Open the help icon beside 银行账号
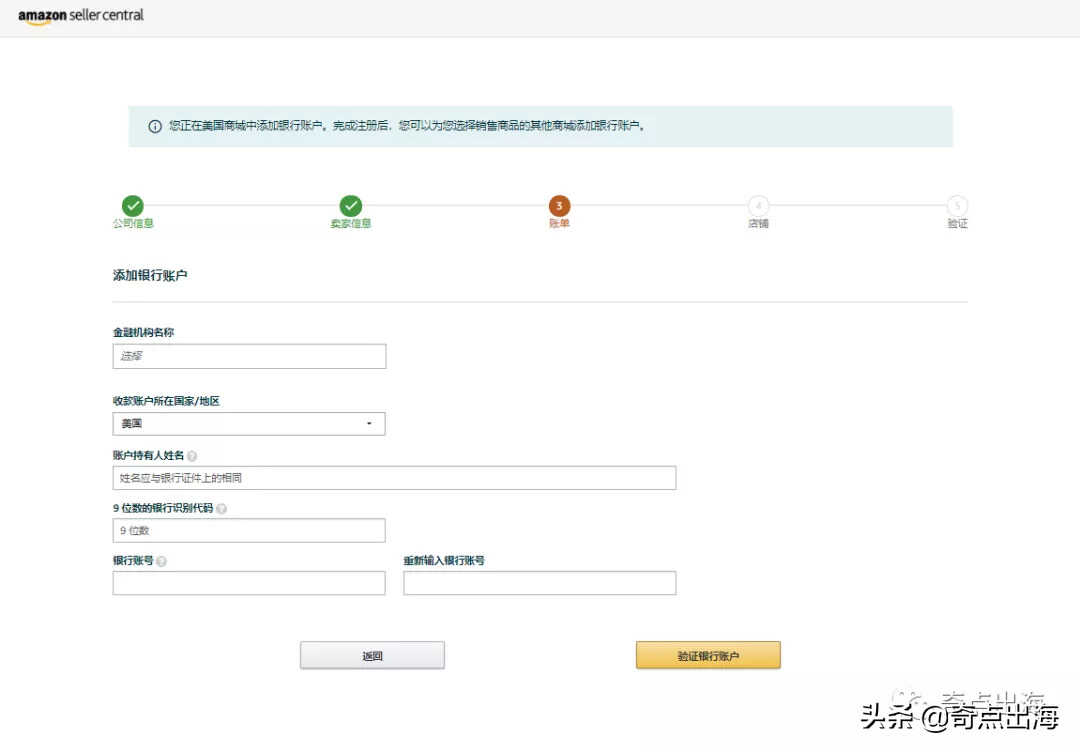The width and height of the screenshot is (1080, 752). 161,562
